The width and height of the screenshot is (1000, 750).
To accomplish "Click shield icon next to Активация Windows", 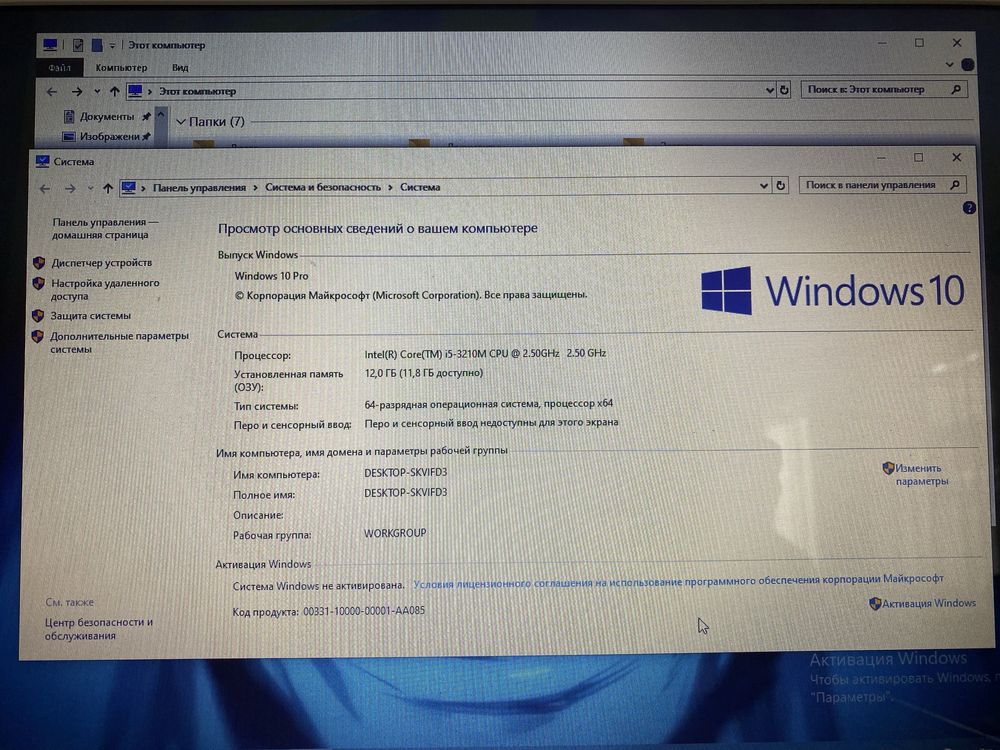I will (x=875, y=603).
